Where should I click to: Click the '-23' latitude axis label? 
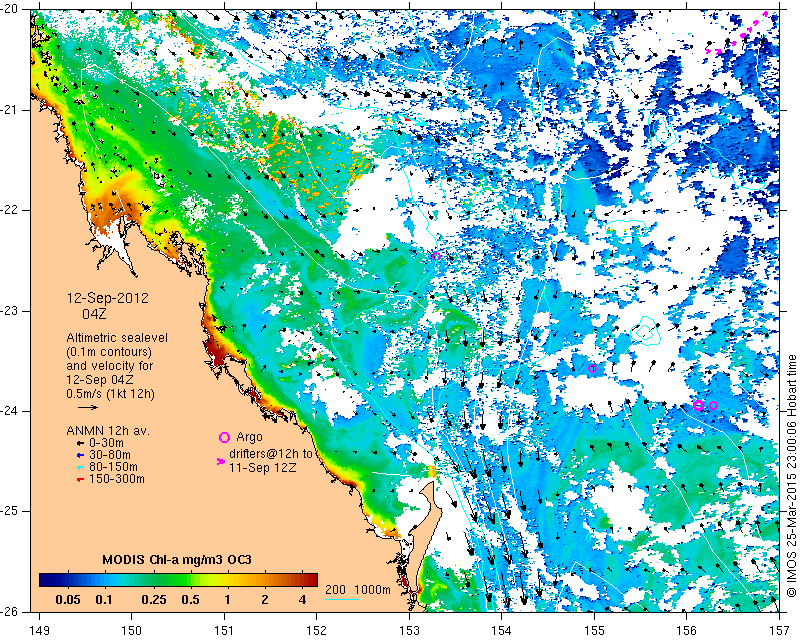click(10, 311)
